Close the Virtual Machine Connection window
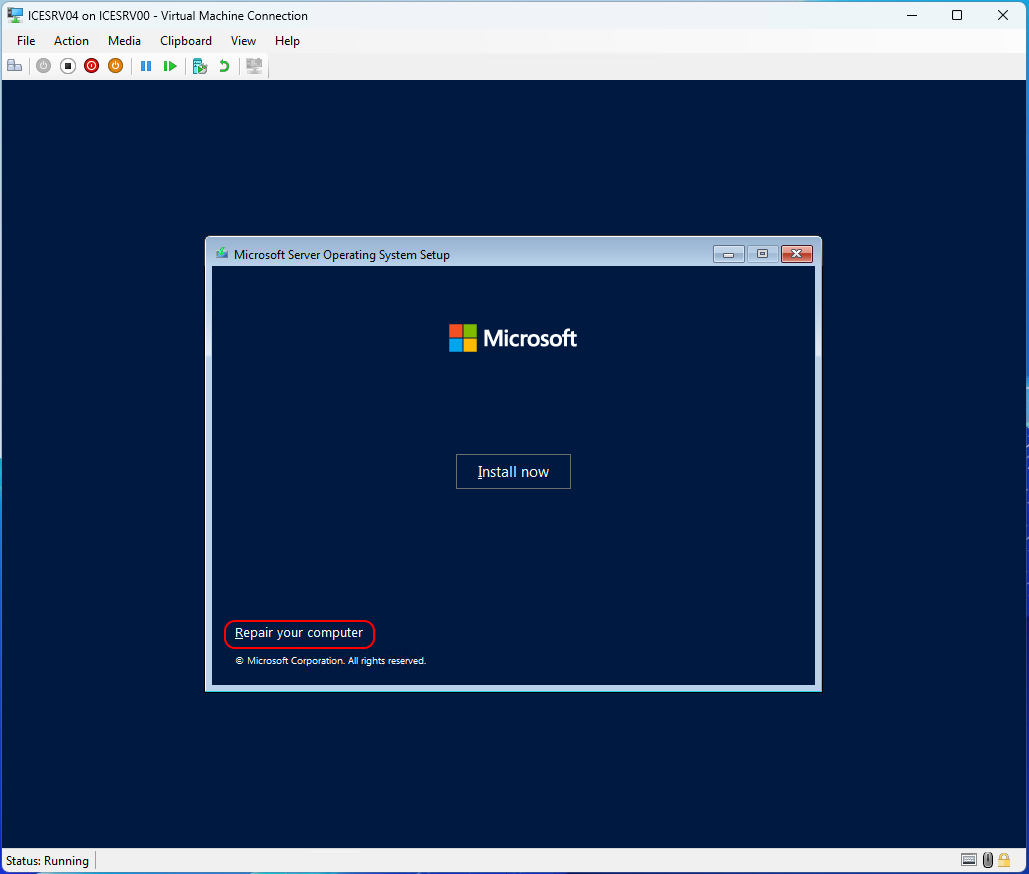Viewport: 1029px width, 874px height. (1003, 15)
